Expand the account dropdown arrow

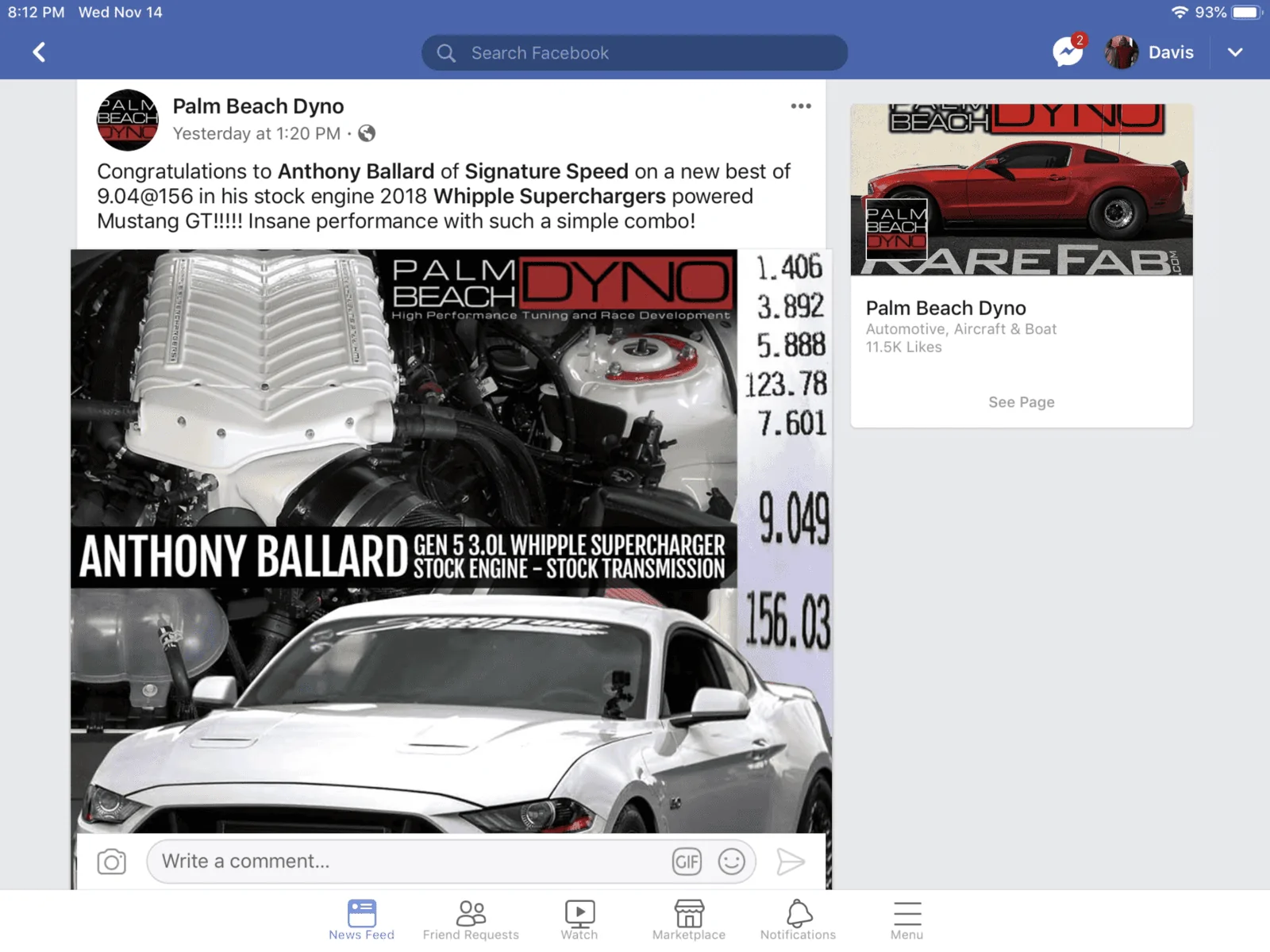pos(1235,52)
